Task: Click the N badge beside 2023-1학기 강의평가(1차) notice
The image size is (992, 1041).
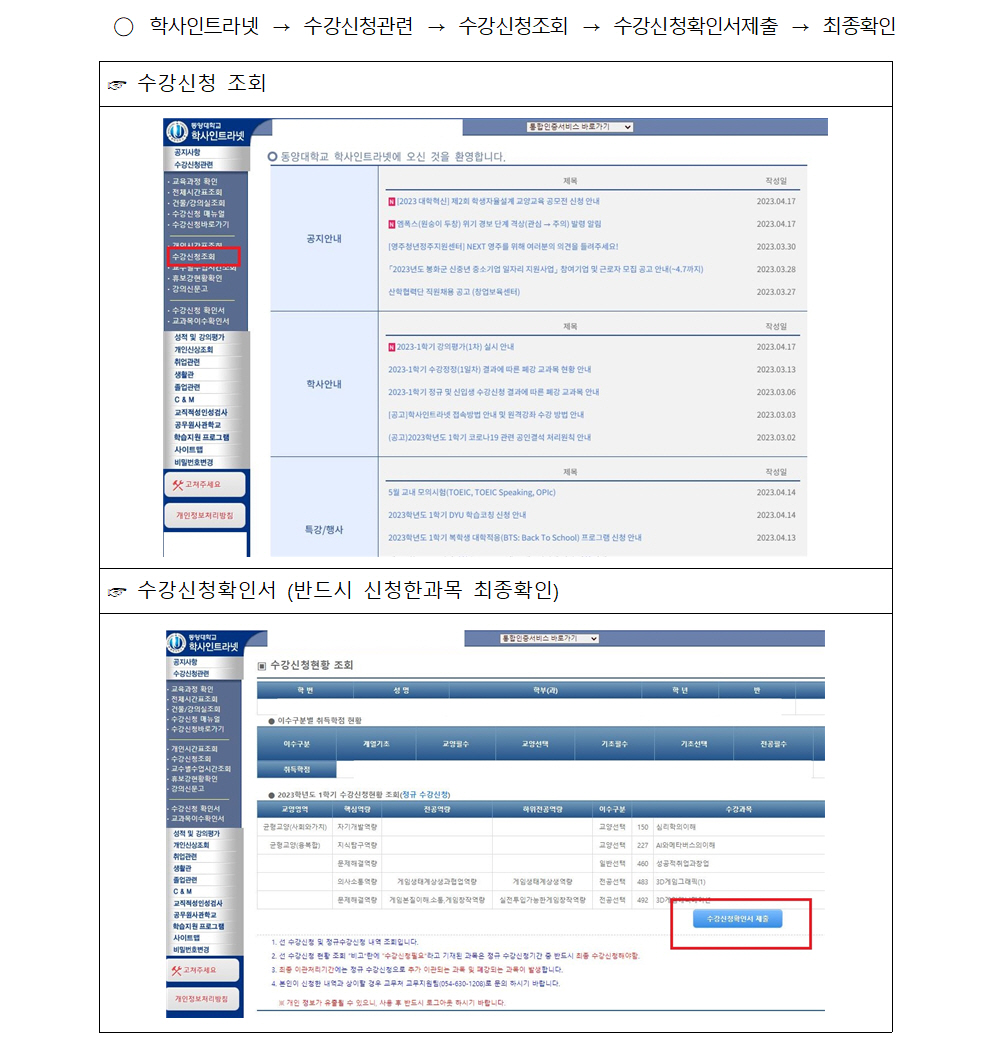Action: [x=391, y=347]
